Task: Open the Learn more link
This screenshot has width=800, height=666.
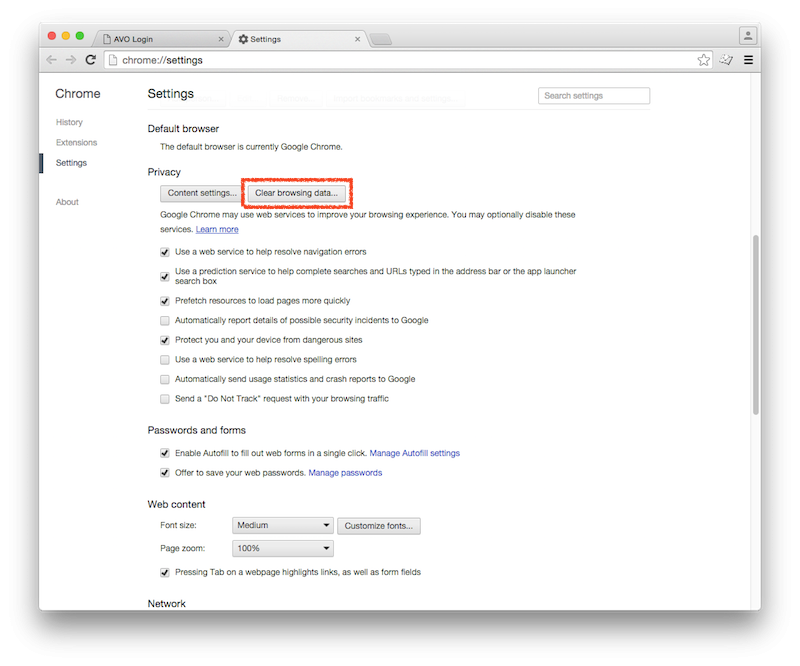Action: point(217,229)
